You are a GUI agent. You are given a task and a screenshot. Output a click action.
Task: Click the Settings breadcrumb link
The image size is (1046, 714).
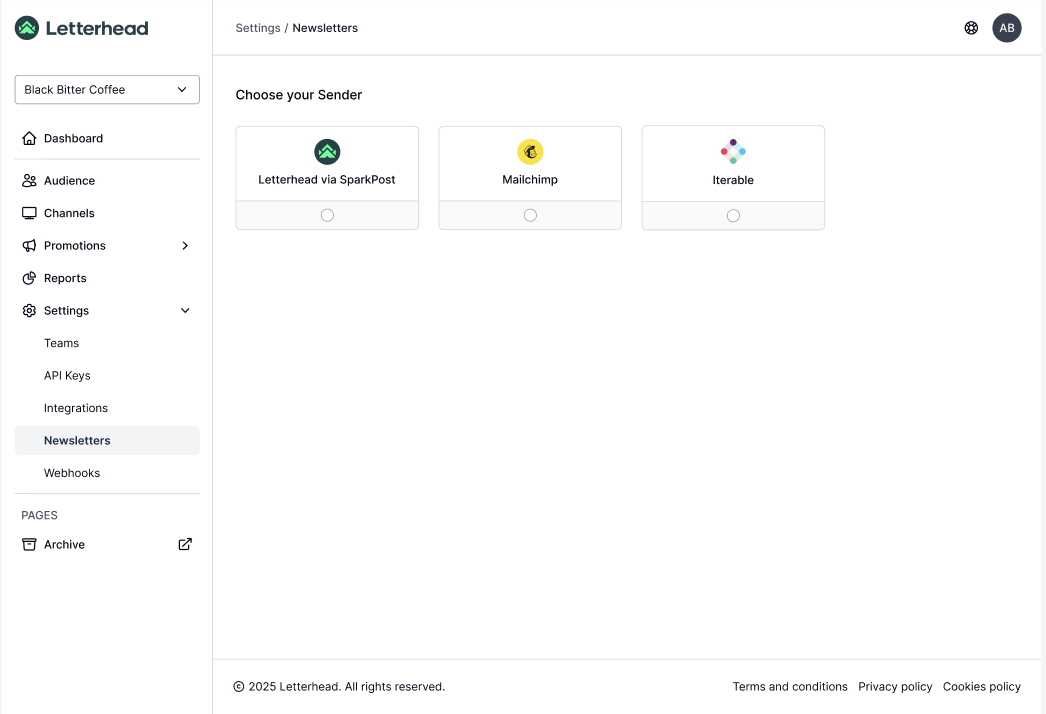tap(258, 28)
